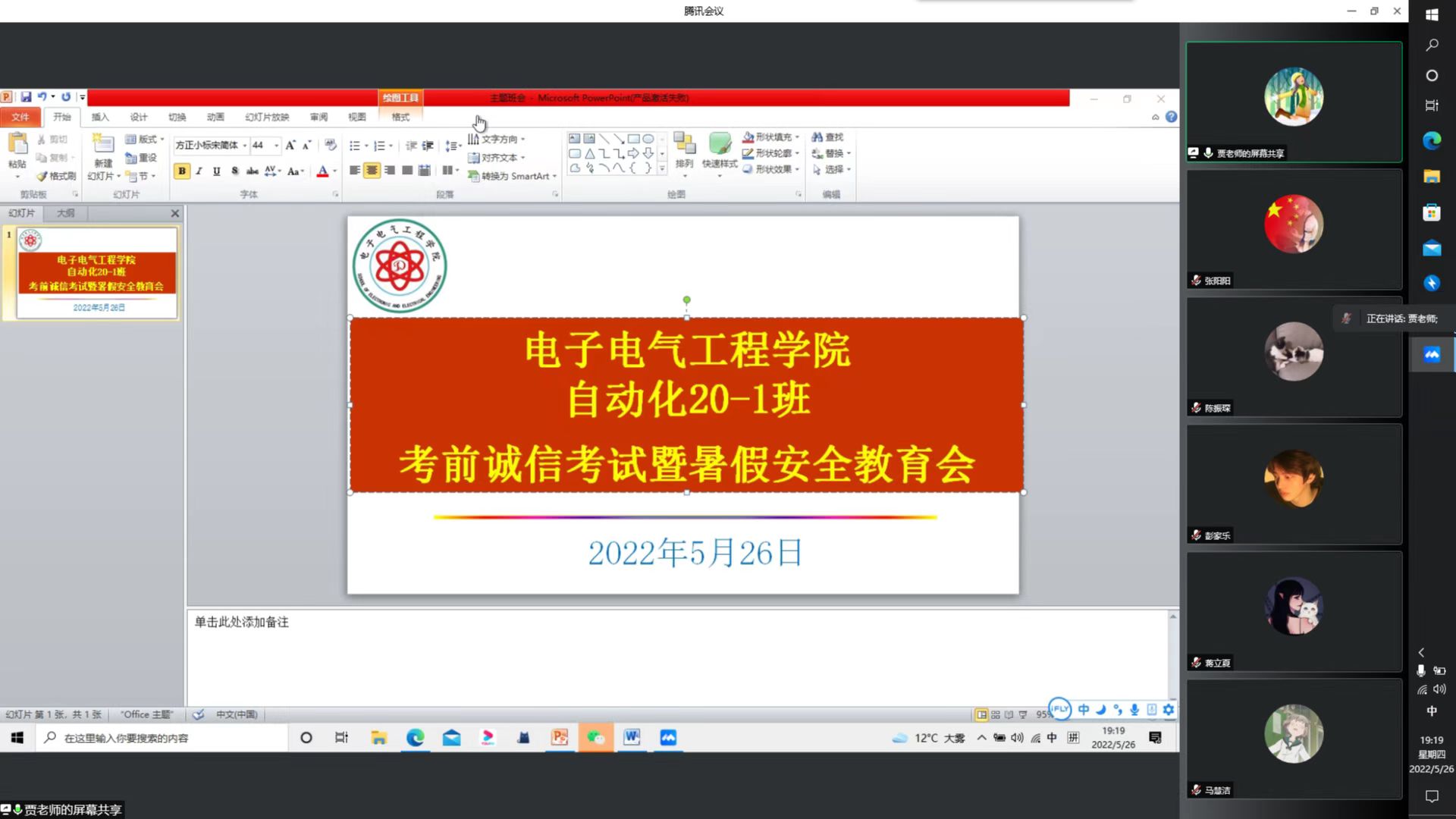Image resolution: width=1456 pixels, height=819 pixels.
Task: Select the oval shape in shapes gallery
Action: (648, 139)
